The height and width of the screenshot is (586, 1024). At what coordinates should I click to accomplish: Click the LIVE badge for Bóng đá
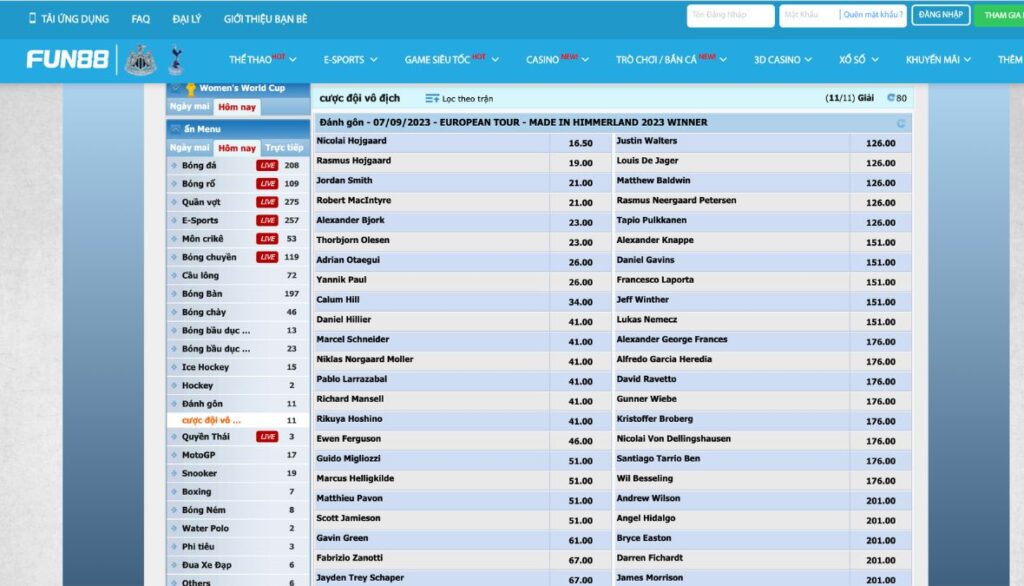click(x=267, y=165)
